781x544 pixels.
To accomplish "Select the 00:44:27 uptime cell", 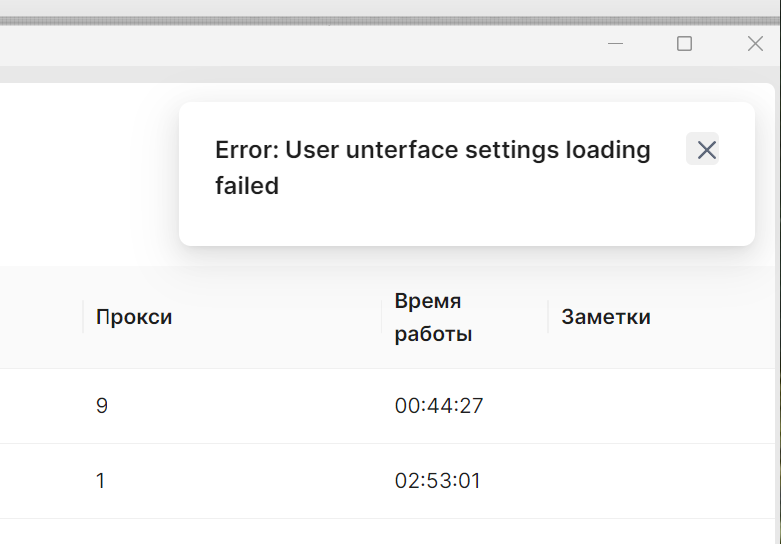I will (439, 406).
